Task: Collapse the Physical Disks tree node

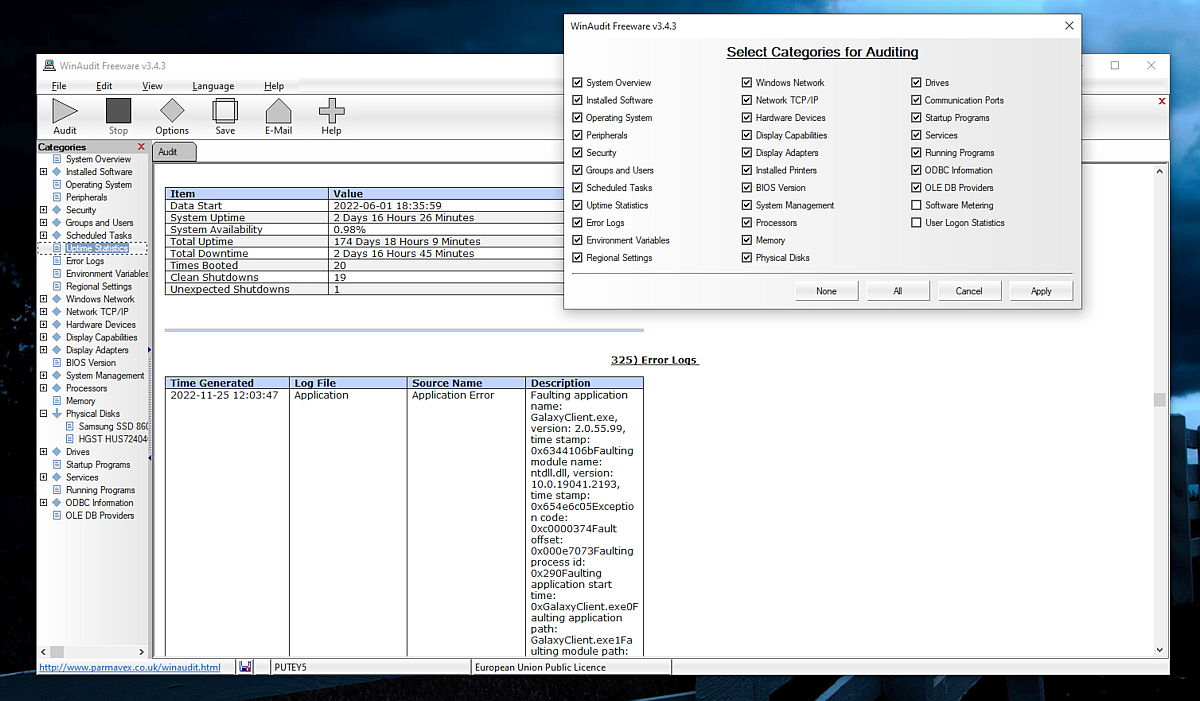Action: pos(43,414)
